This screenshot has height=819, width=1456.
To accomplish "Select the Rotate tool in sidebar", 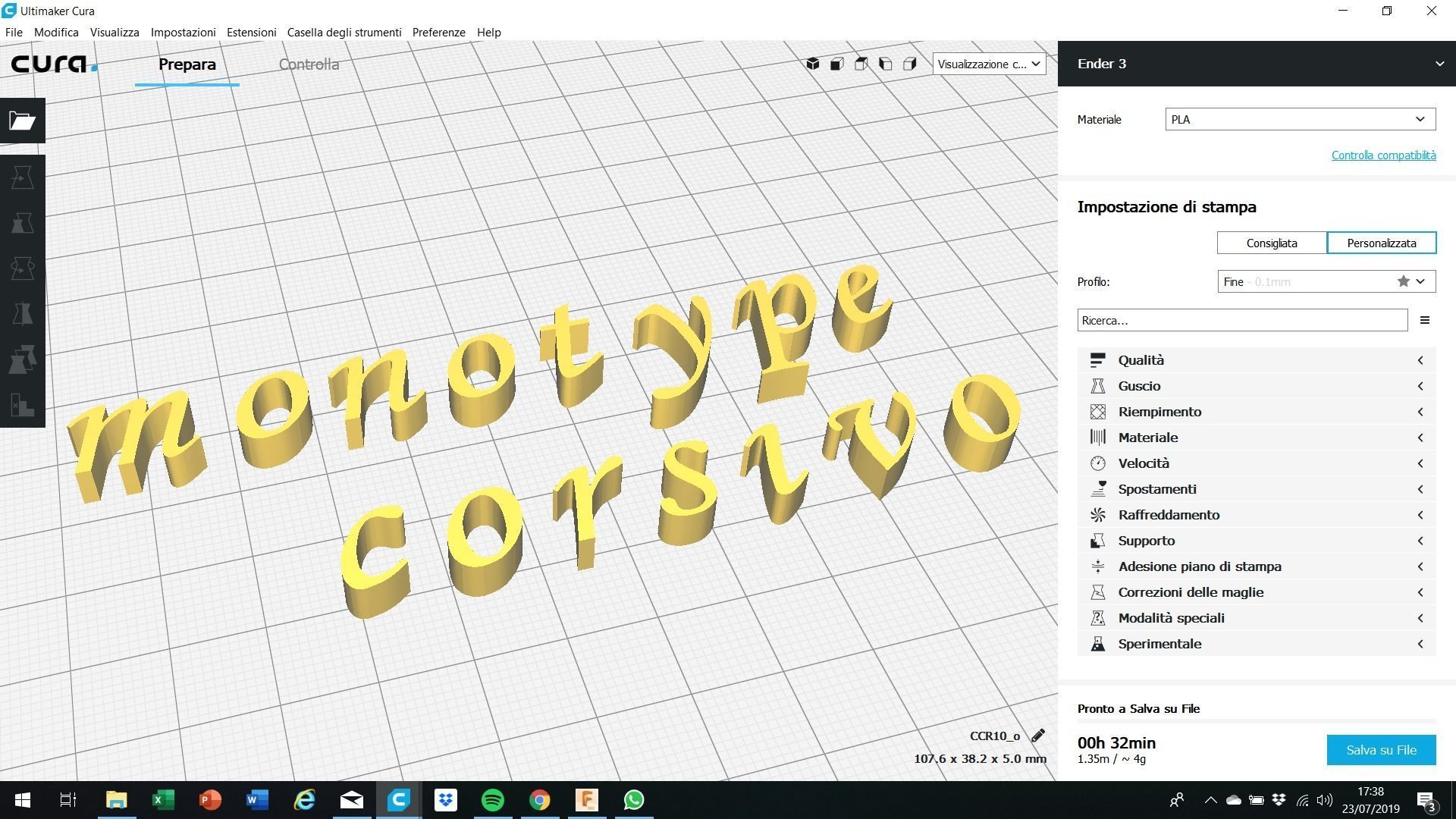I will pos(23,268).
